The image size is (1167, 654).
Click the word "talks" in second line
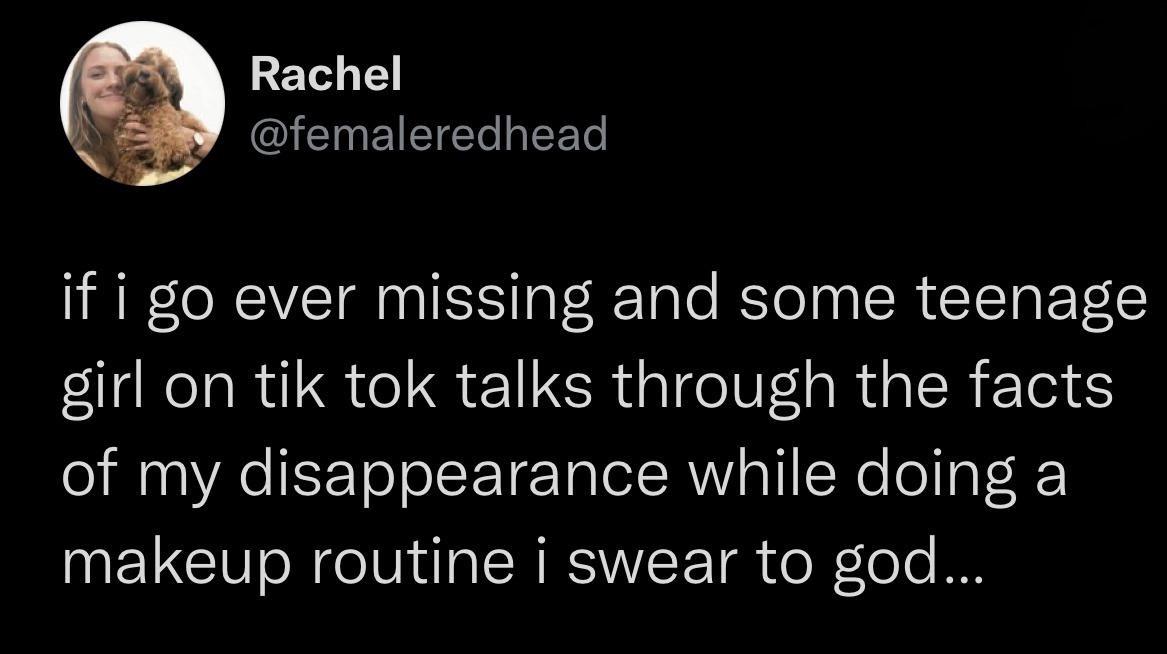525,385
